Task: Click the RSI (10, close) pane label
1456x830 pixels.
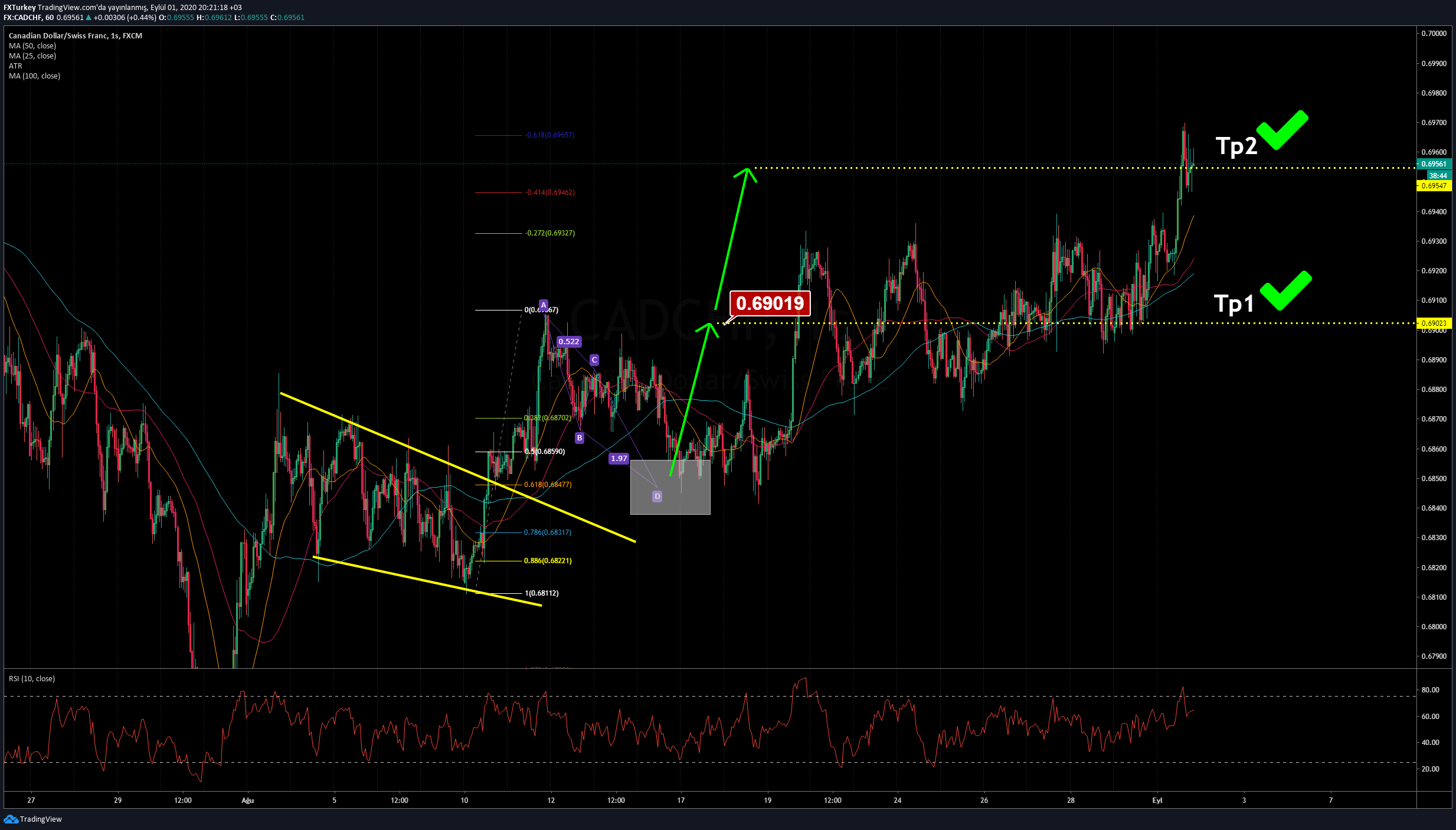Action: click(32, 678)
